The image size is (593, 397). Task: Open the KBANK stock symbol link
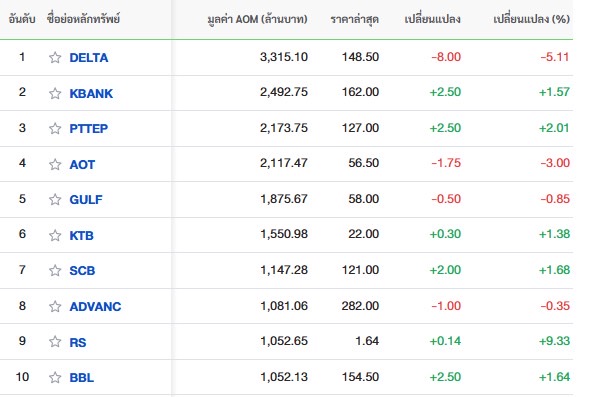pyautogui.click(x=91, y=93)
